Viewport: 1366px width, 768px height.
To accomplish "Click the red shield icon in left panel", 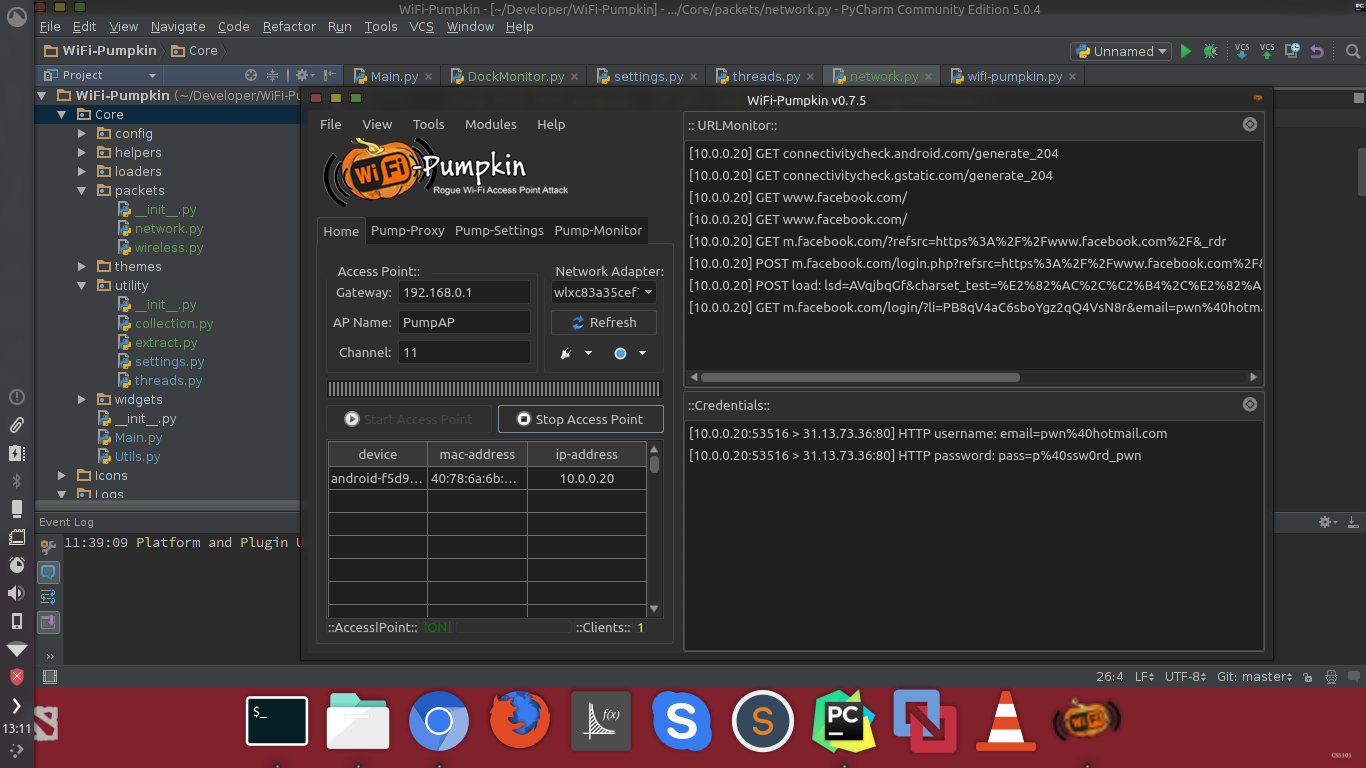I will click(16, 677).
